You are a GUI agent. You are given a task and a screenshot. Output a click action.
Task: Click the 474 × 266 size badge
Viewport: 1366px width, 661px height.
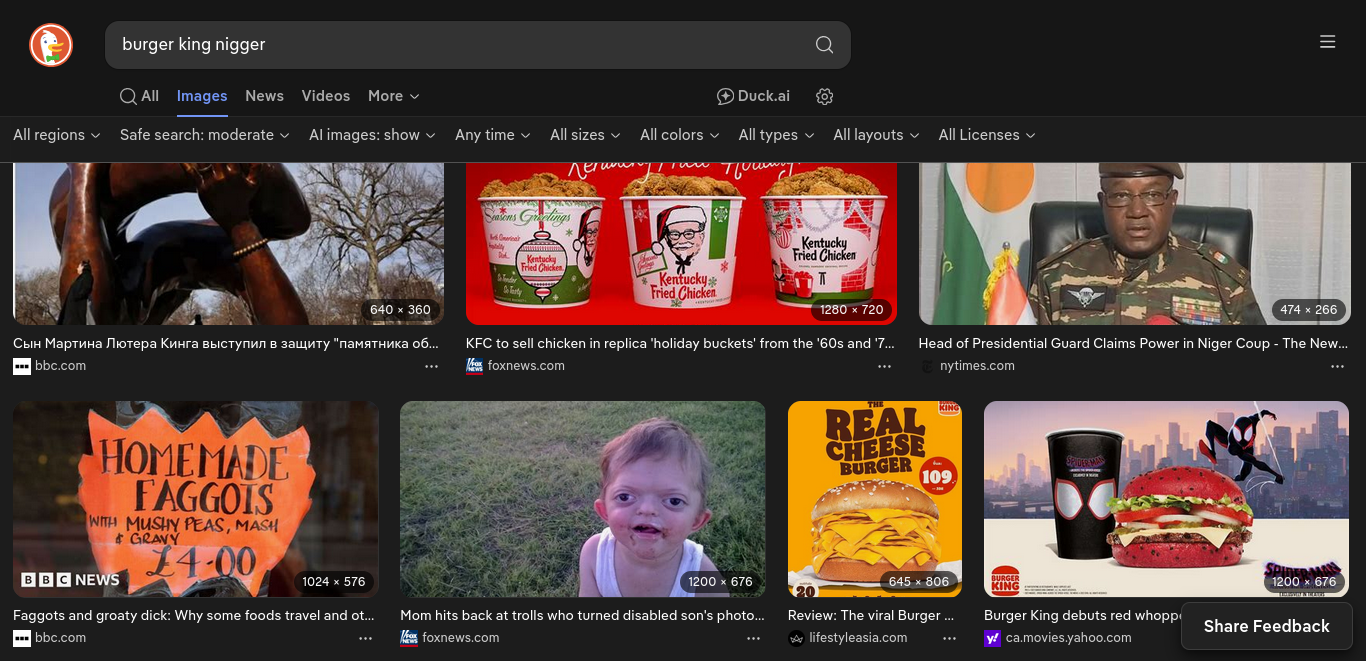[x=1309, y=309]
